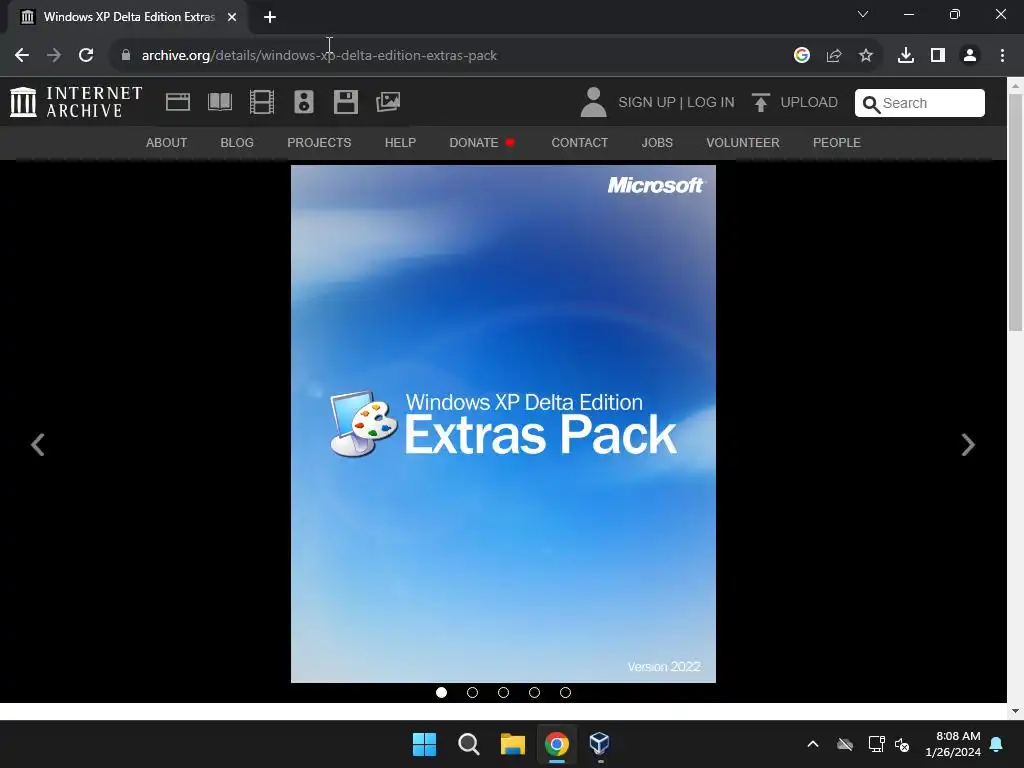Open Chrome profile icon
The image size is (1024, 768).
point(970,56)
